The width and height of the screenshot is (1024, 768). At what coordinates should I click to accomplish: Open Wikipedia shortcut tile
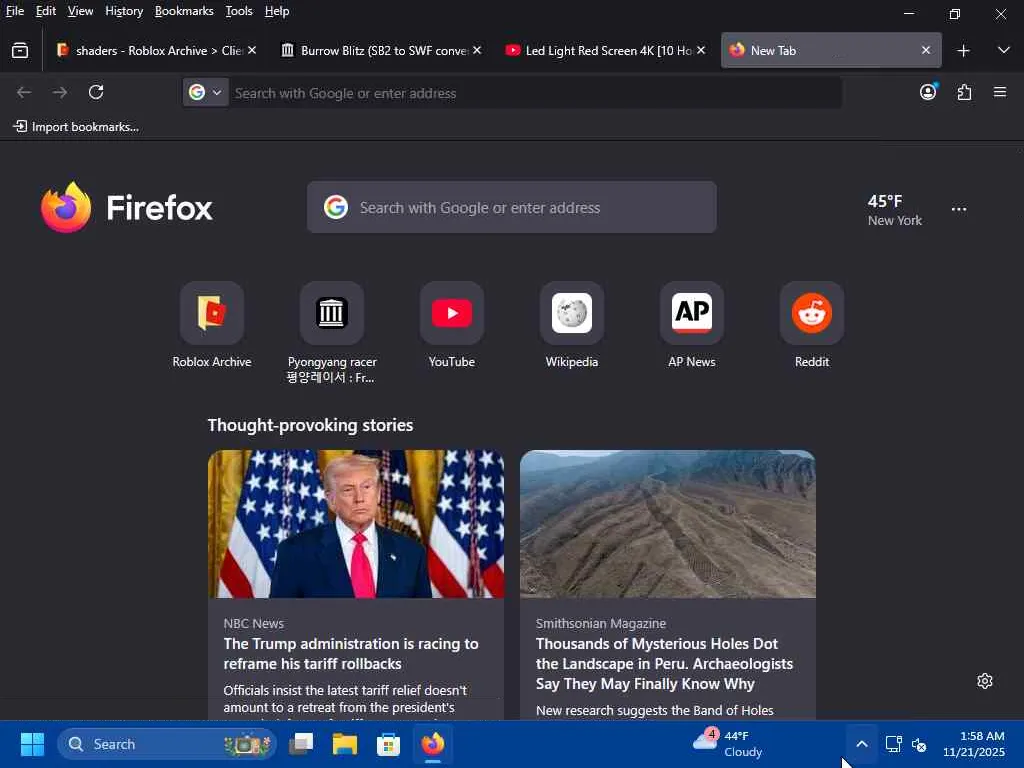pos(572,313)
